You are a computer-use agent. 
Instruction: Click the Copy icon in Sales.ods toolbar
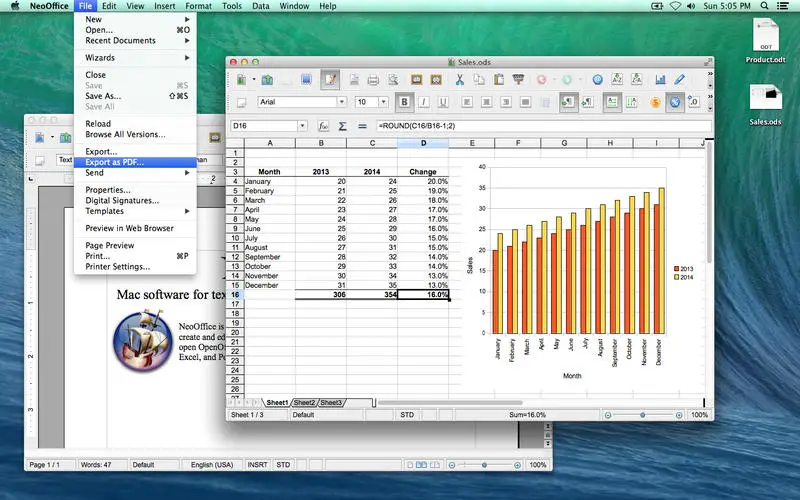click(x=479, y=80)
